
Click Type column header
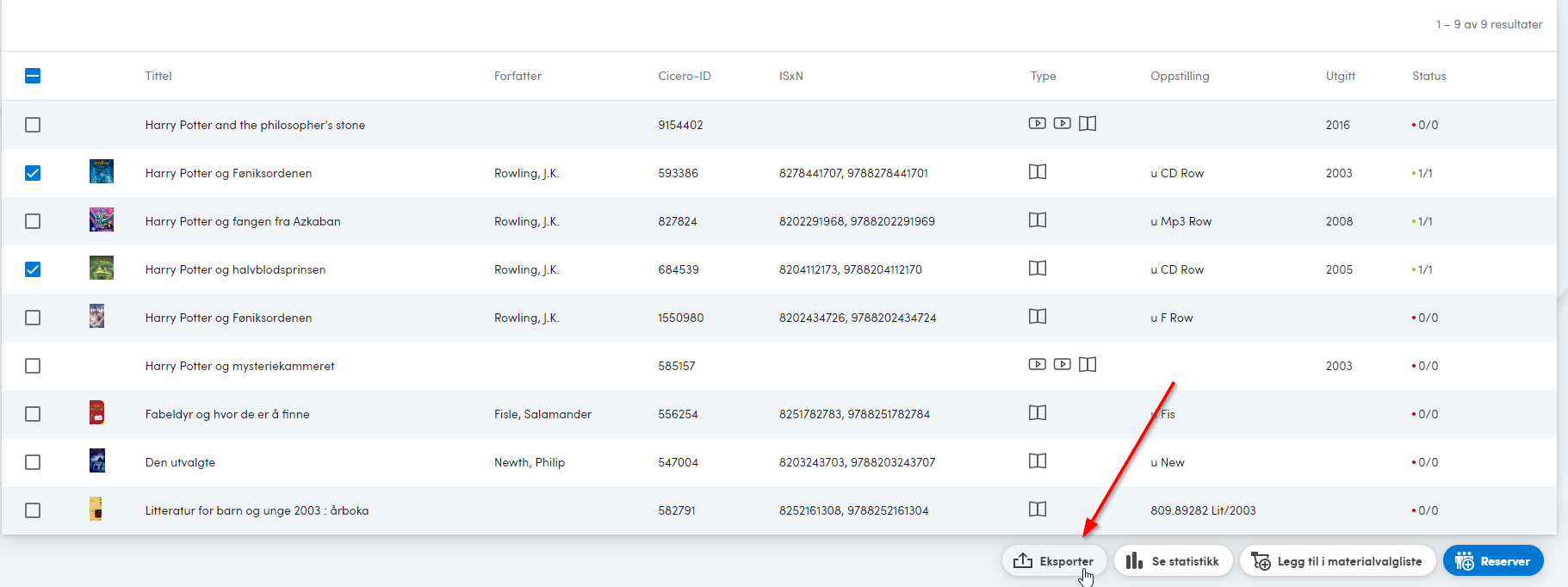pos(1043,76)
